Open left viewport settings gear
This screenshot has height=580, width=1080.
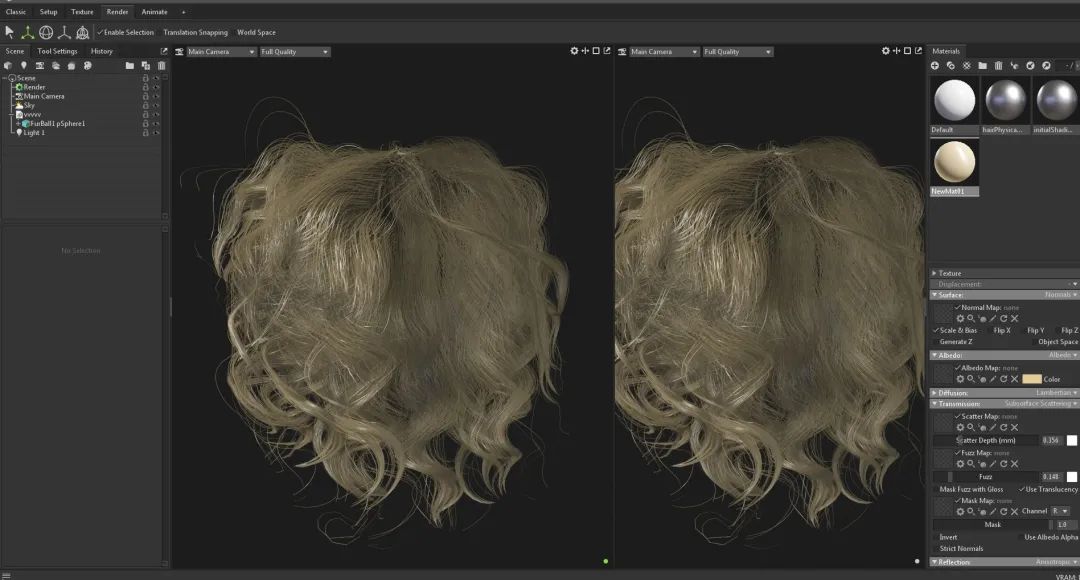point(574,51)
